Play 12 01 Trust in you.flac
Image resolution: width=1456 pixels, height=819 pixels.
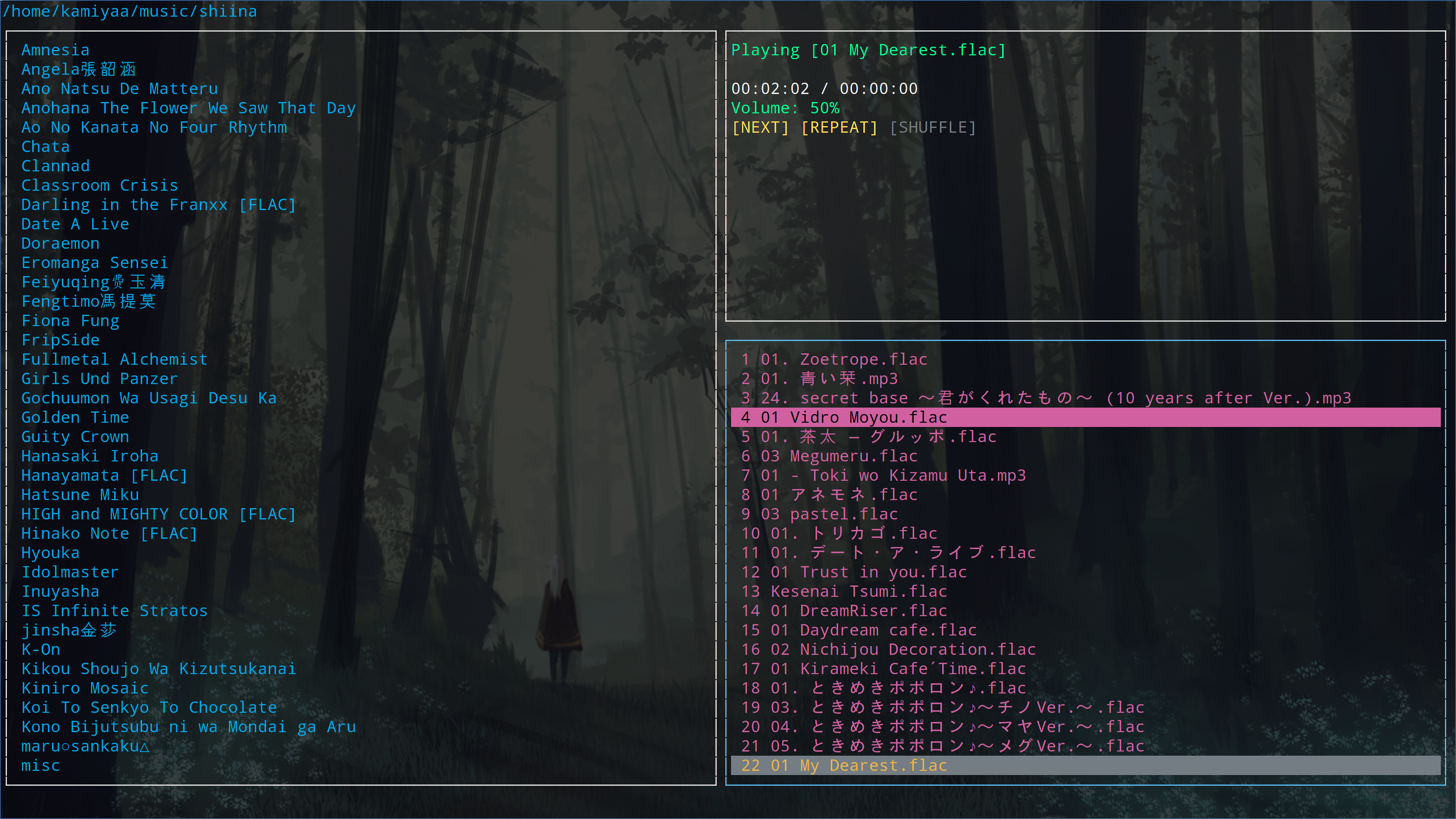click(868, 572)
